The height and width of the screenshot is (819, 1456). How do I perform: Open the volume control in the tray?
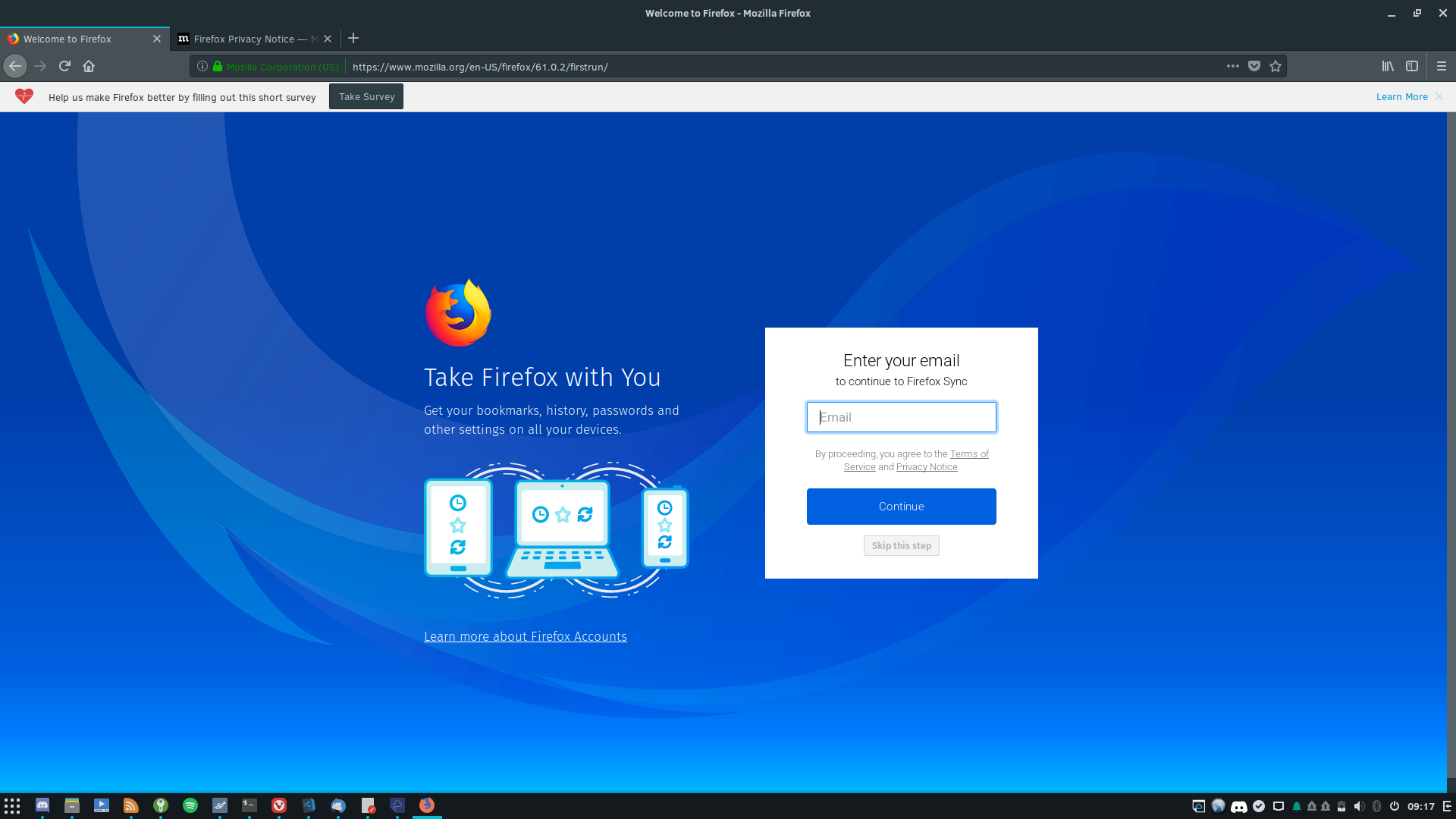click(x=1359, y=806)
